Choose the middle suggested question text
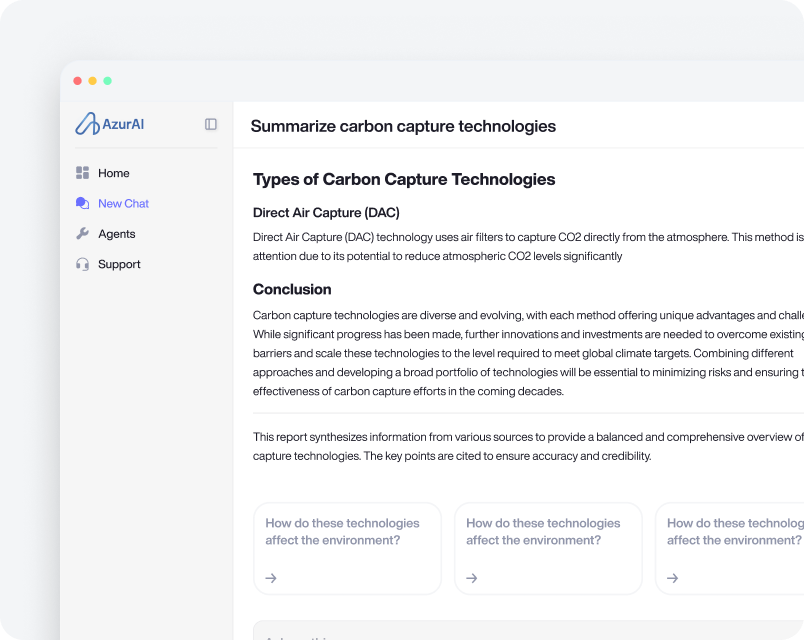The width and height of the screenshot is (804, 640). point(543,531)
